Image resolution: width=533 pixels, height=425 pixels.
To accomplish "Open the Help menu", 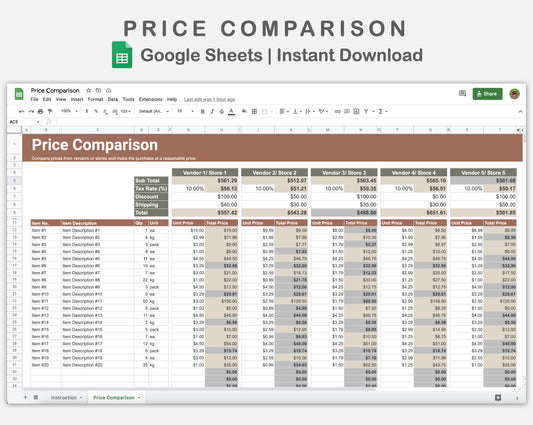I will coord(172,99).
